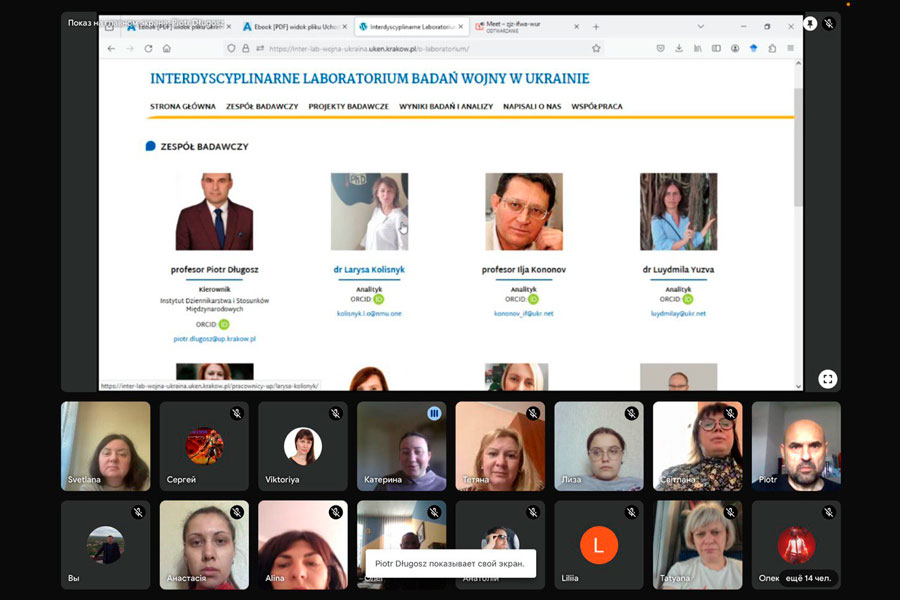900x600 pixels.
Task: Click ORCID icon under Ilja Kononov
Action: pyautogui.click(x=533, y=299)
